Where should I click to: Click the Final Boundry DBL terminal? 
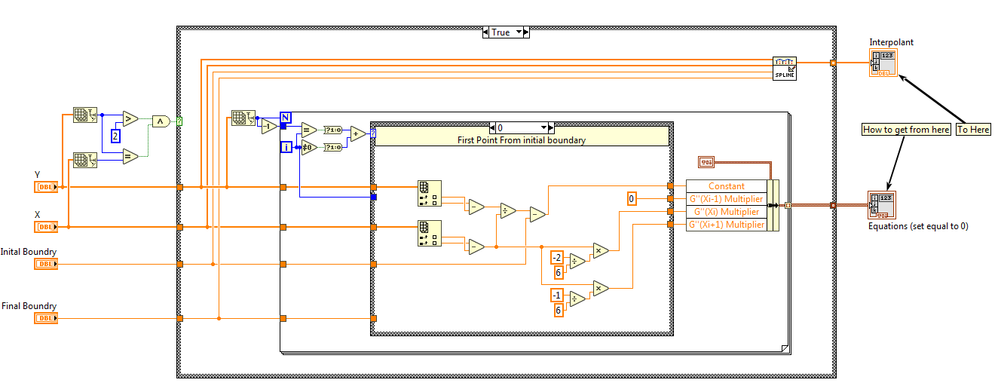[x=46, y=318]
